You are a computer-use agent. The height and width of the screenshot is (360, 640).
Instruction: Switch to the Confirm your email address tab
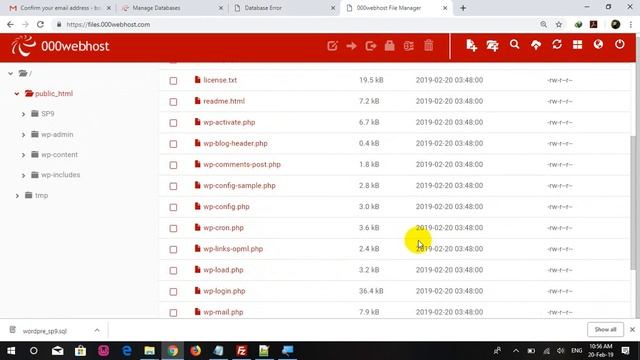point(59,8)
